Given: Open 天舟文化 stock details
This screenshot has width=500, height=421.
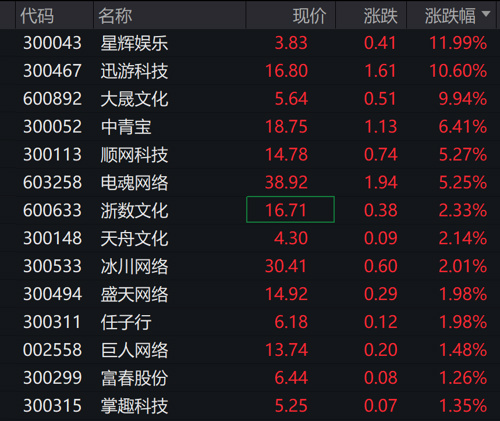Looking at the screenshot, I should pyautogui.click(x=134, y=238).
